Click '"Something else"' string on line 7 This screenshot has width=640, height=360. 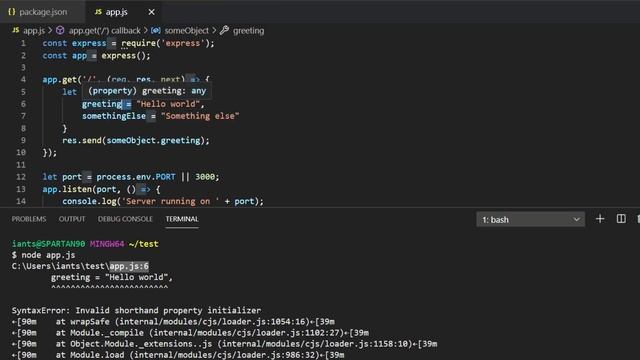[200, 116]
